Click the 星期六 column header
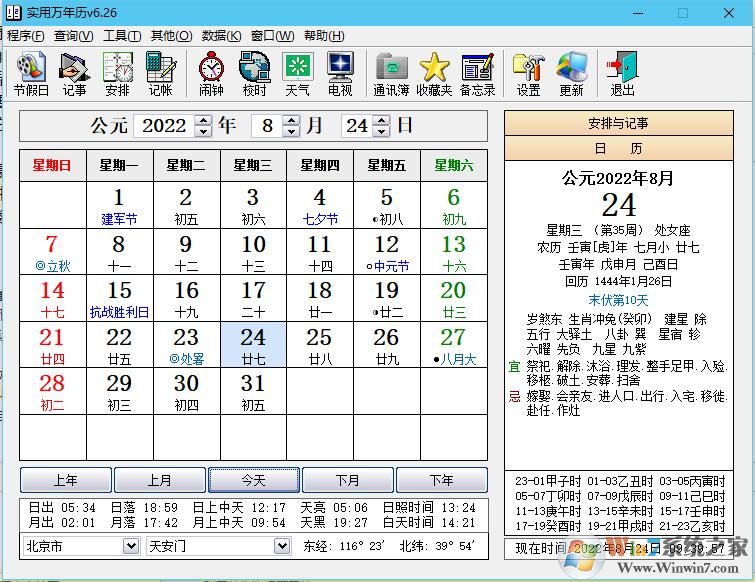 (x=454, y=166)
